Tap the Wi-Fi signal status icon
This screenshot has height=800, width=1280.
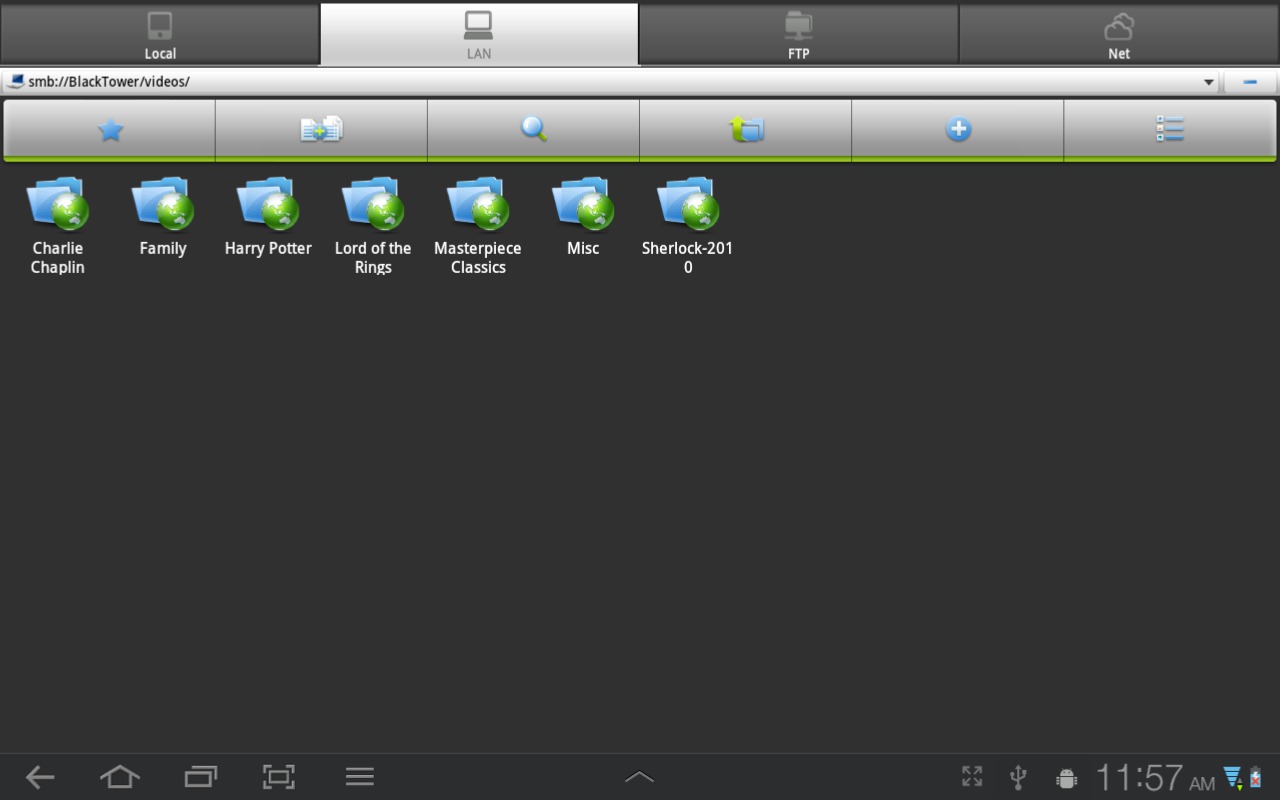[1233, 778]
